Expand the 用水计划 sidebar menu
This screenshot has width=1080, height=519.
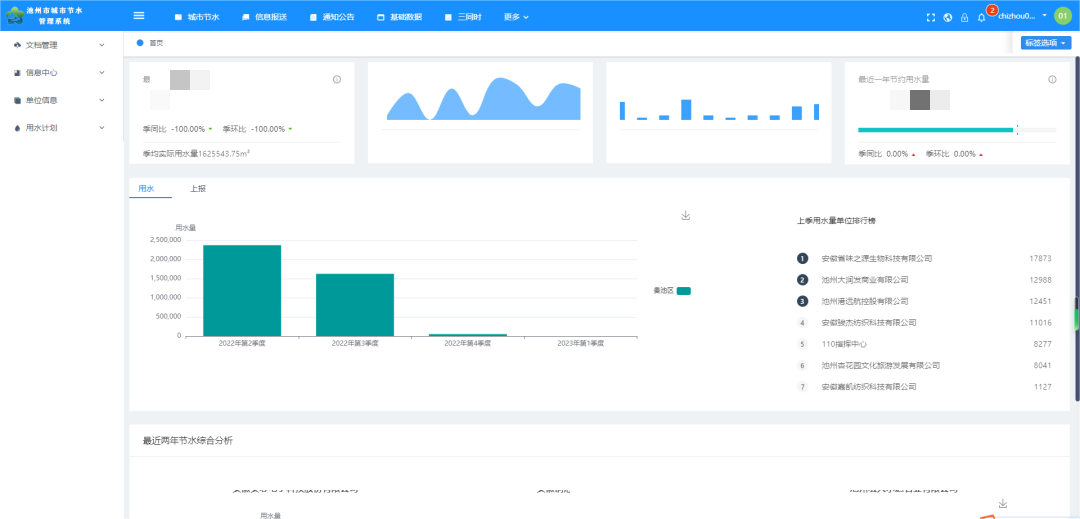(60, 127)
